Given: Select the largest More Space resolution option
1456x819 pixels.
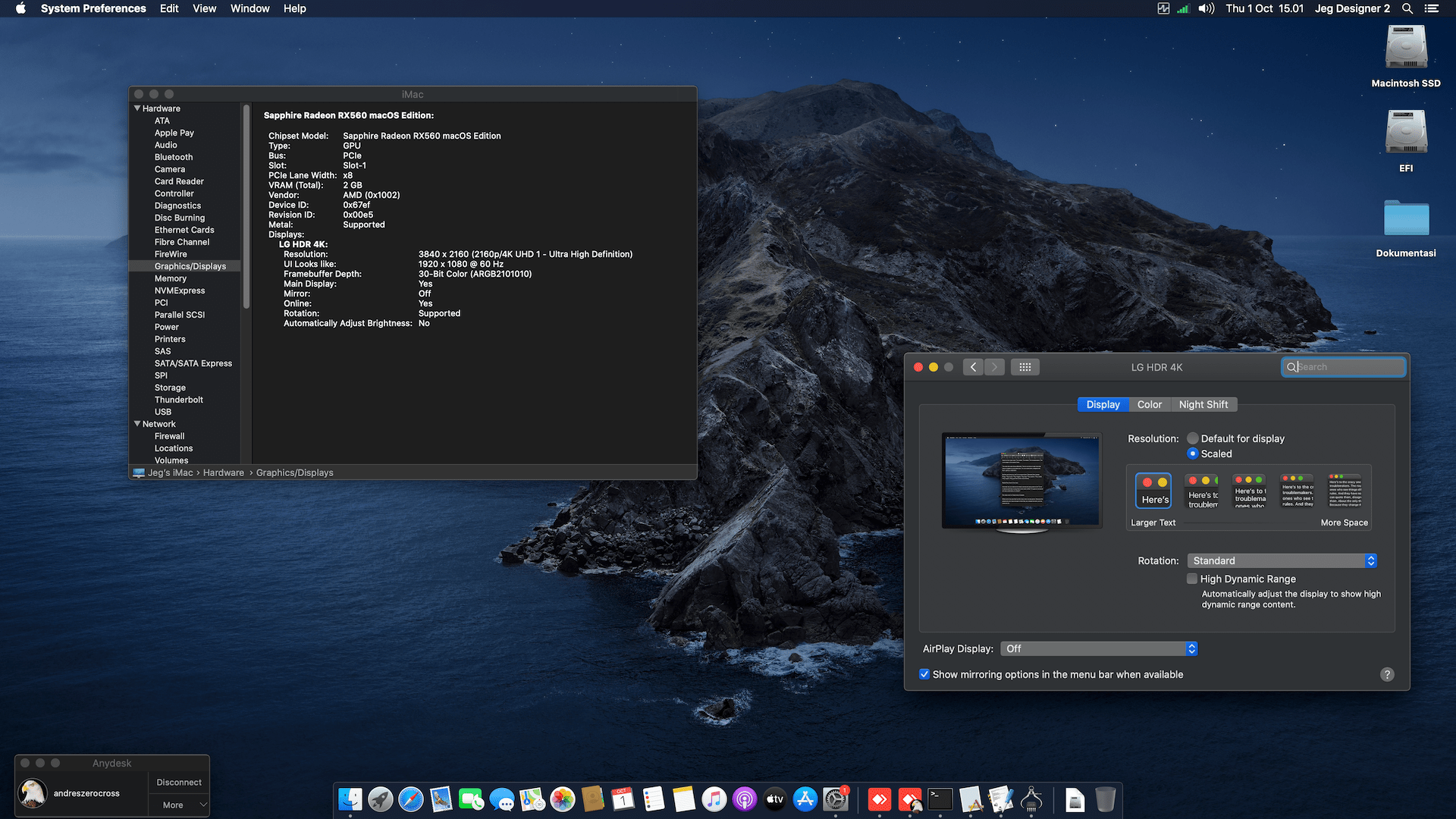Looking at the screenshot, I should [x=1344, y=491].
